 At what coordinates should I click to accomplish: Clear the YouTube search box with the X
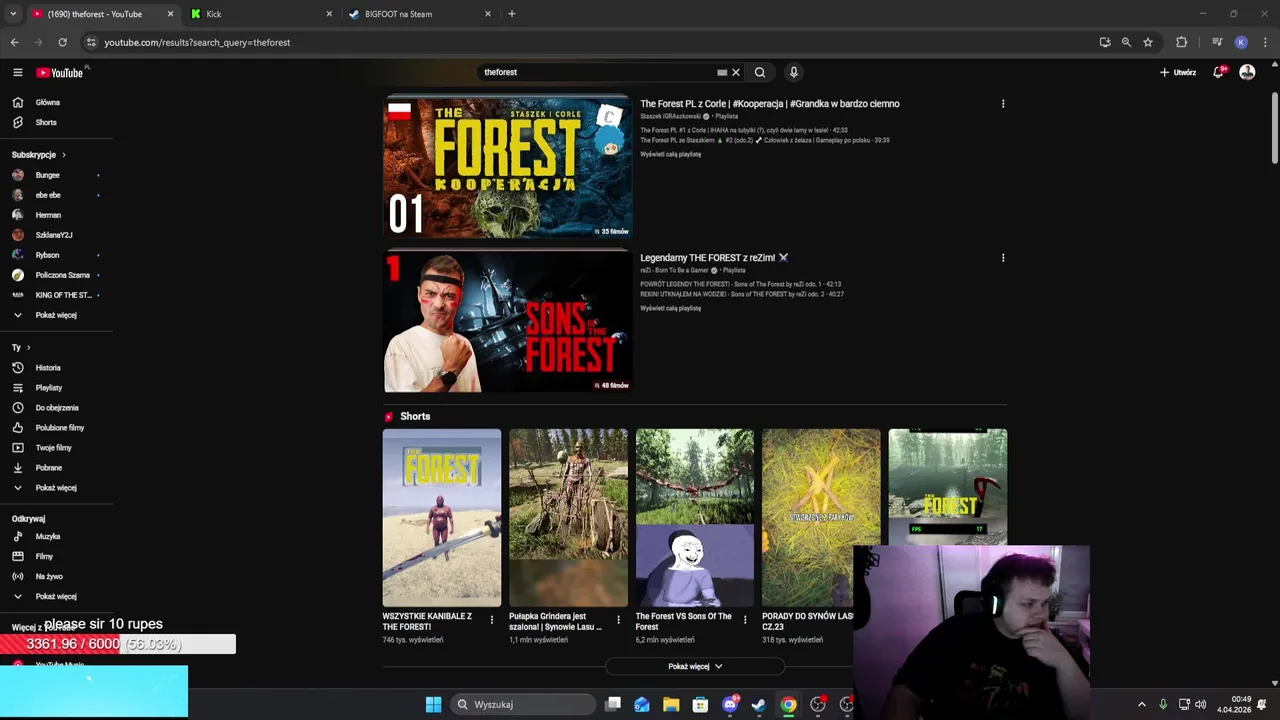[x=736, y=72]
